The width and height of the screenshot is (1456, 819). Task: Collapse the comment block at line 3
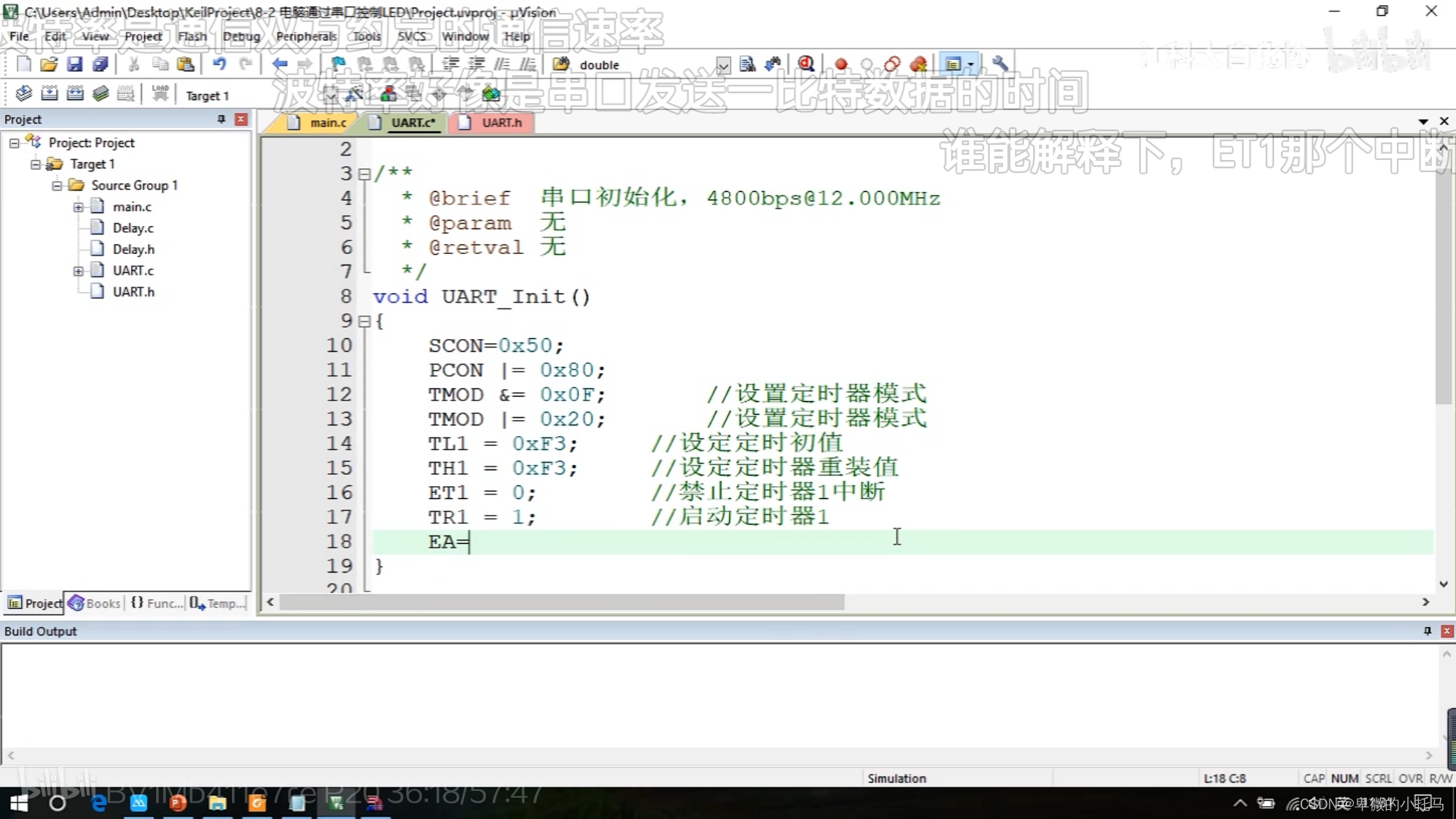pos(365,174)
